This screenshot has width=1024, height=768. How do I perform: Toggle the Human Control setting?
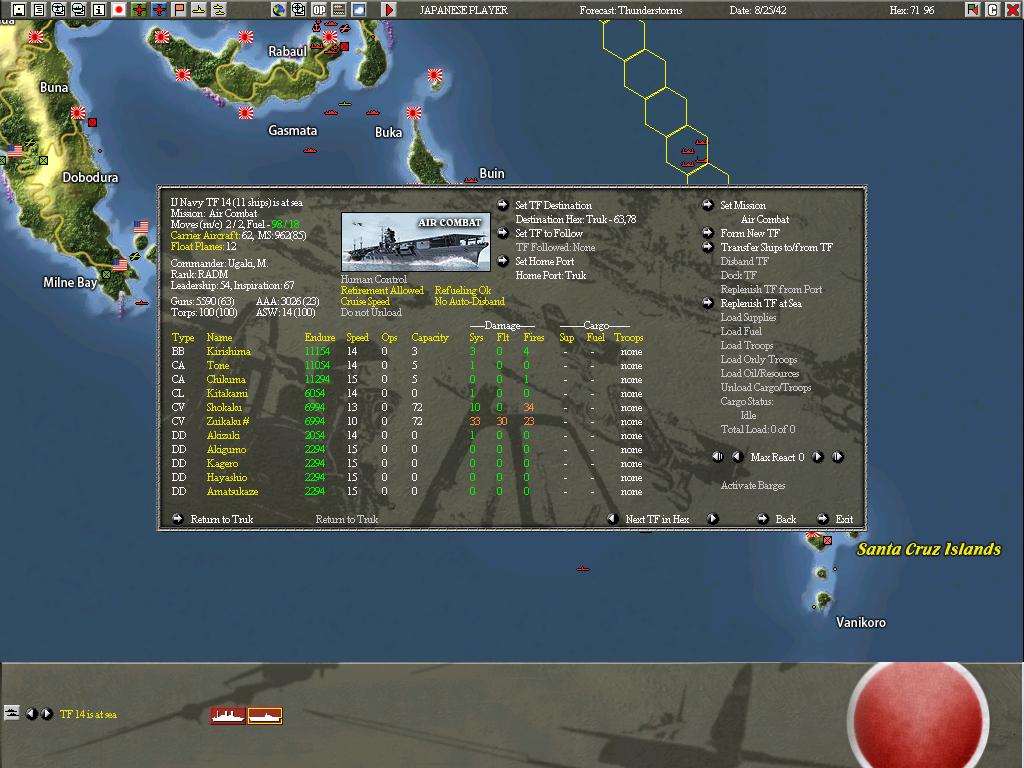pyautogui.click(x=374, y=279)
